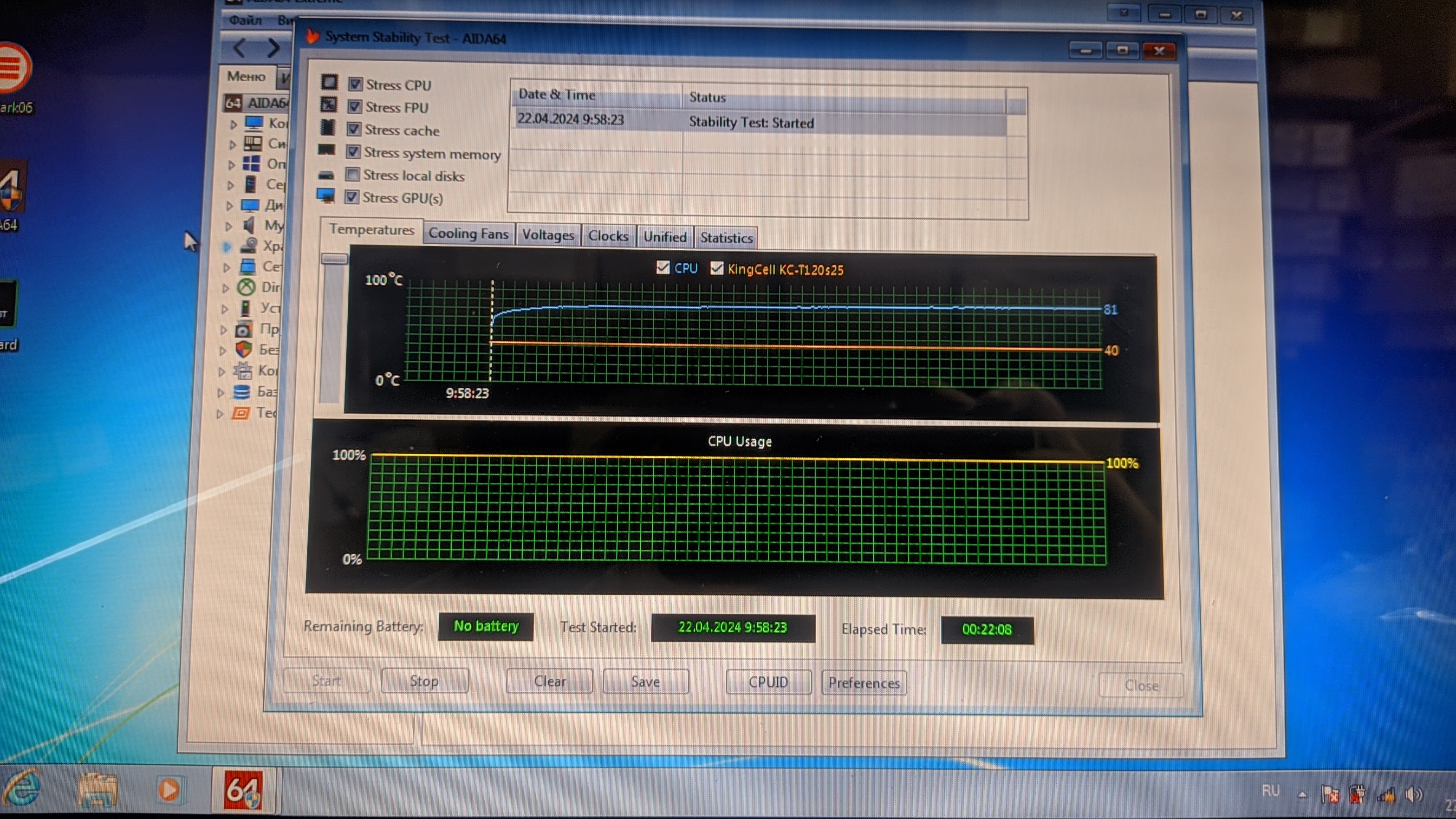Click the flame icon in System Stability Test title bar
1456x819 pixels.
point(312,36)
